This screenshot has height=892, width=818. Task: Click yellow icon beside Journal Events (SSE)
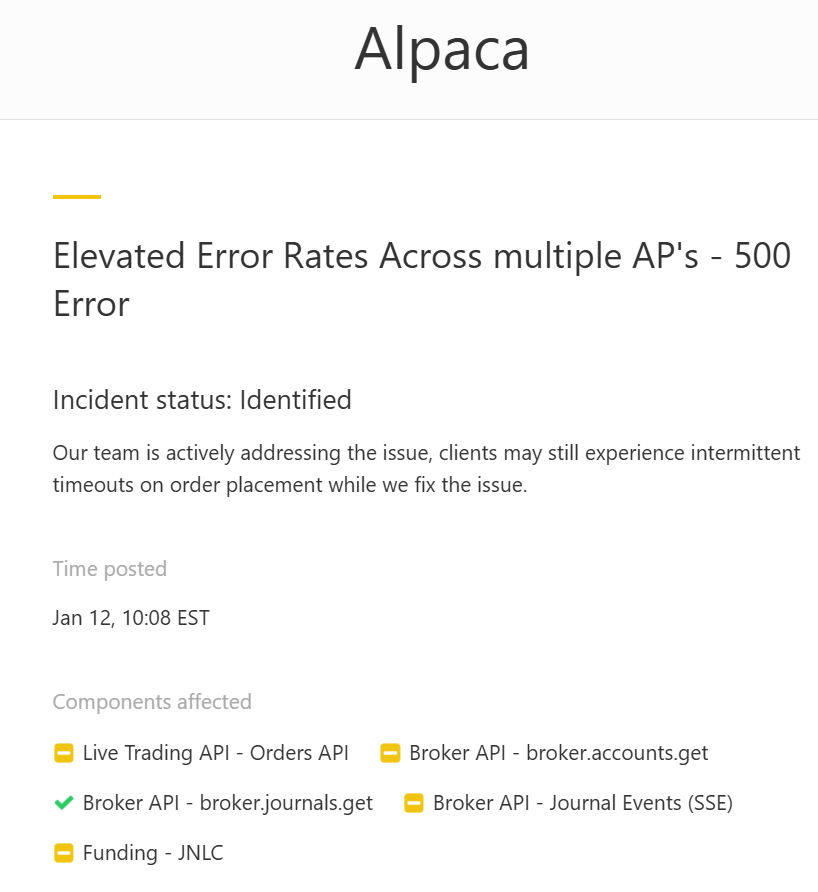pyautogui.click(x=414, y=803)
